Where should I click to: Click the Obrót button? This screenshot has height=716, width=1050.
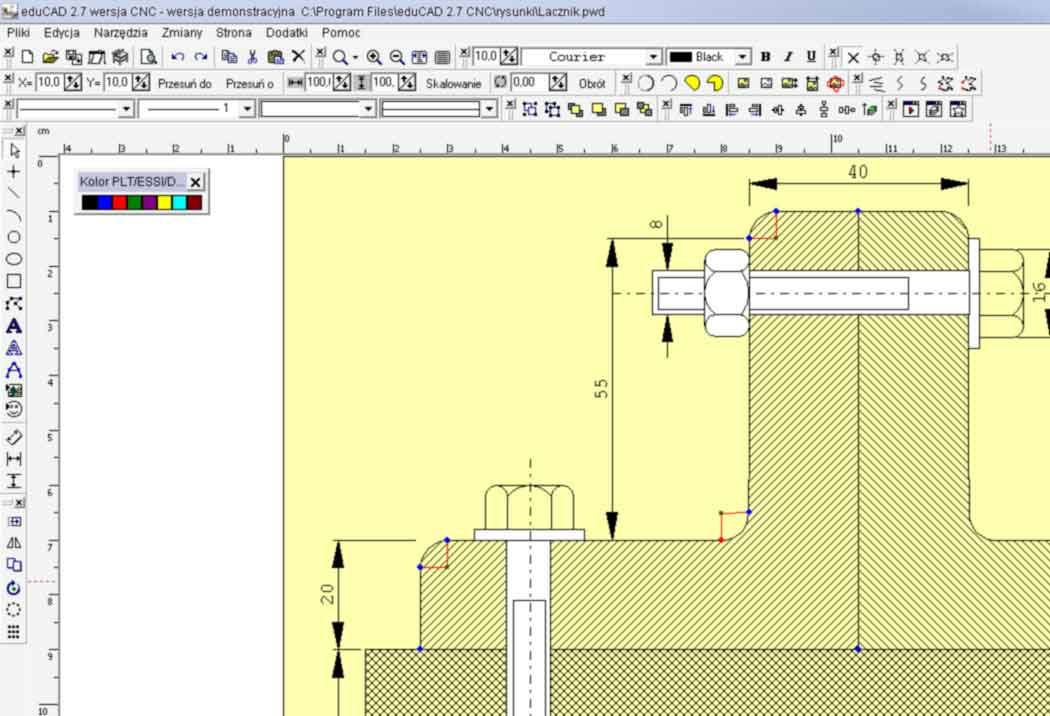pyautogui.click(x=592, y=84)
